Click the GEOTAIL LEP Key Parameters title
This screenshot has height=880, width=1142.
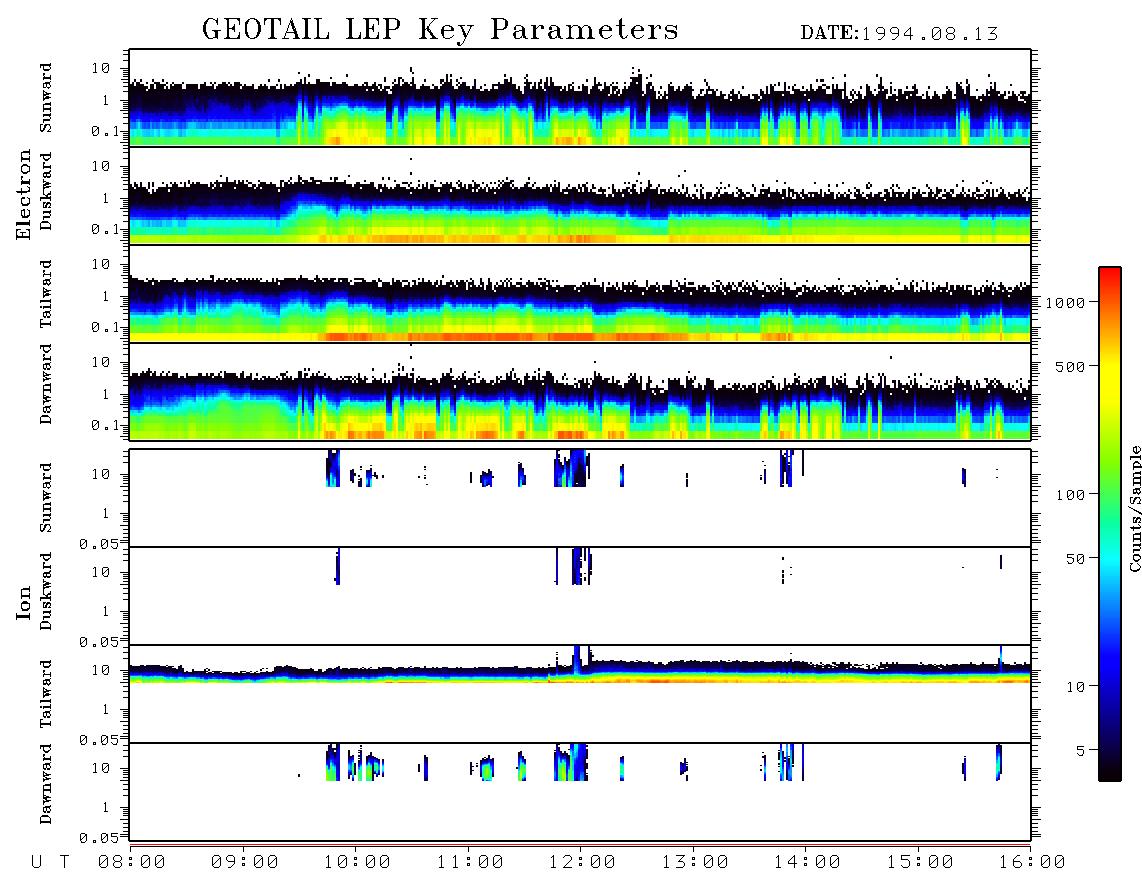tap(440, 30)
